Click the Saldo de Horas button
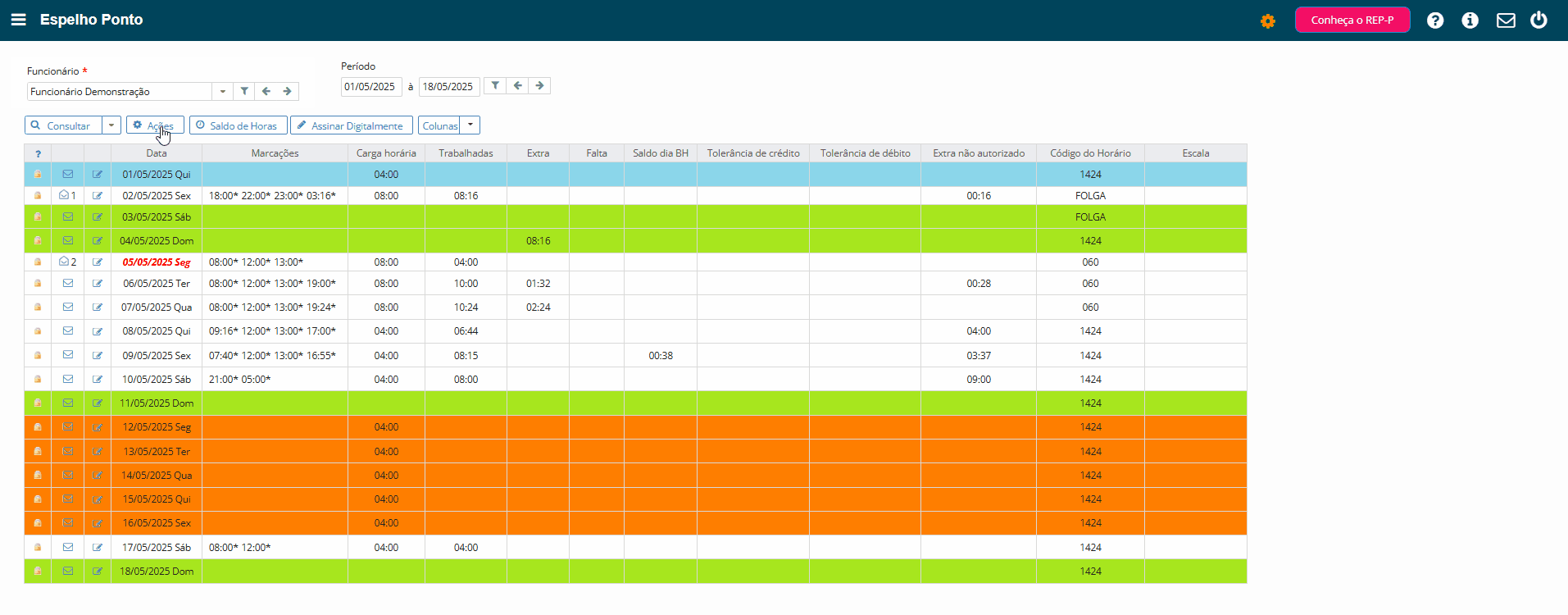 tap(239, 125)
